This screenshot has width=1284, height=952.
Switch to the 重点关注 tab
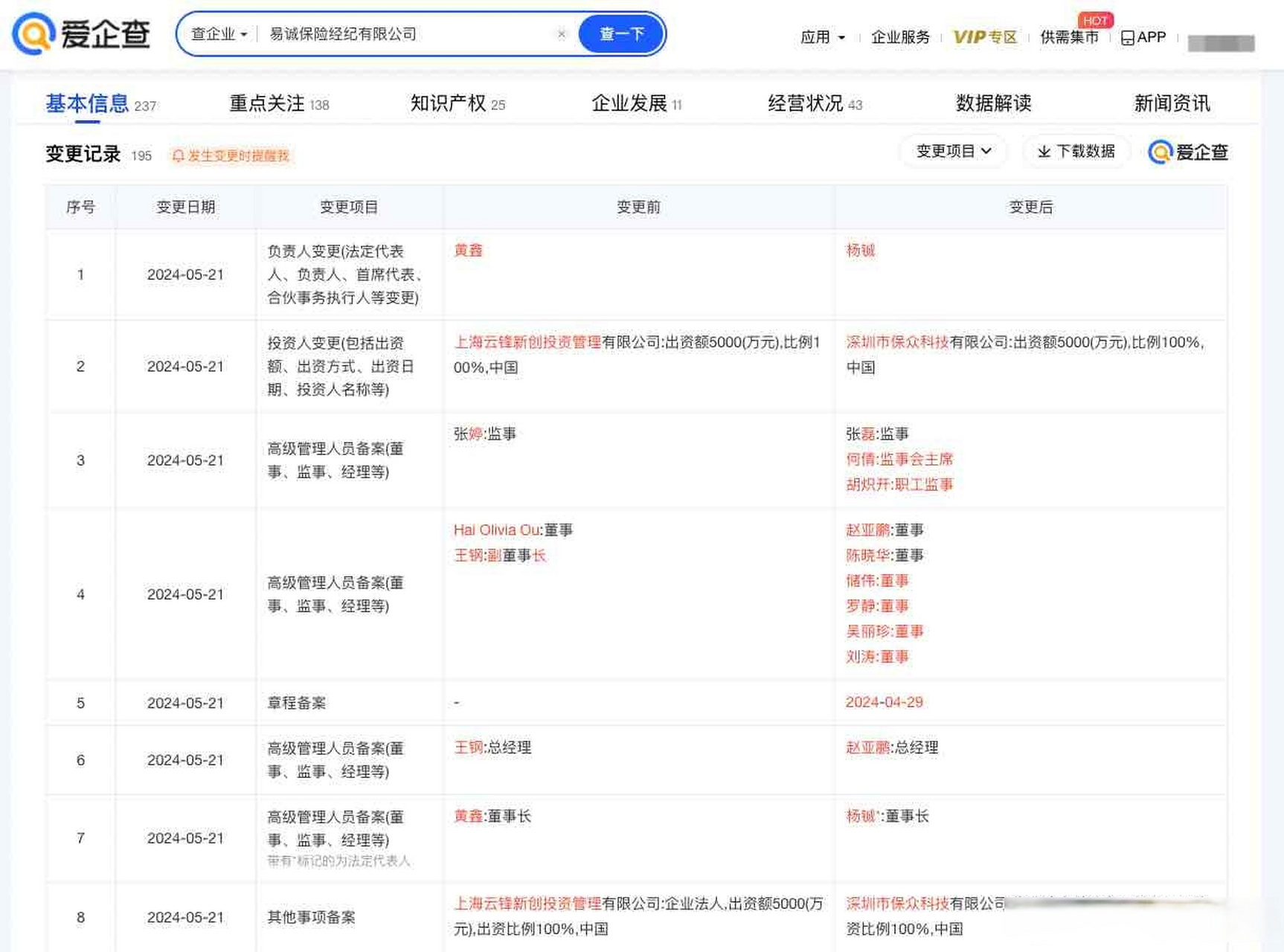[279, 104]
